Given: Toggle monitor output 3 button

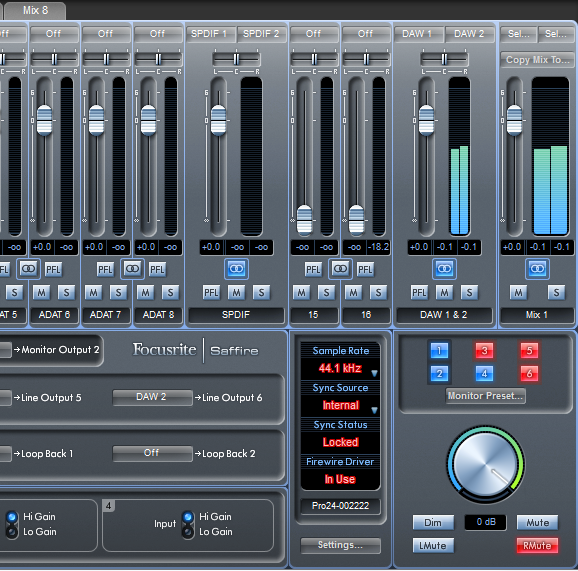Looking at the screenshot, I should [x=484, y=350].
